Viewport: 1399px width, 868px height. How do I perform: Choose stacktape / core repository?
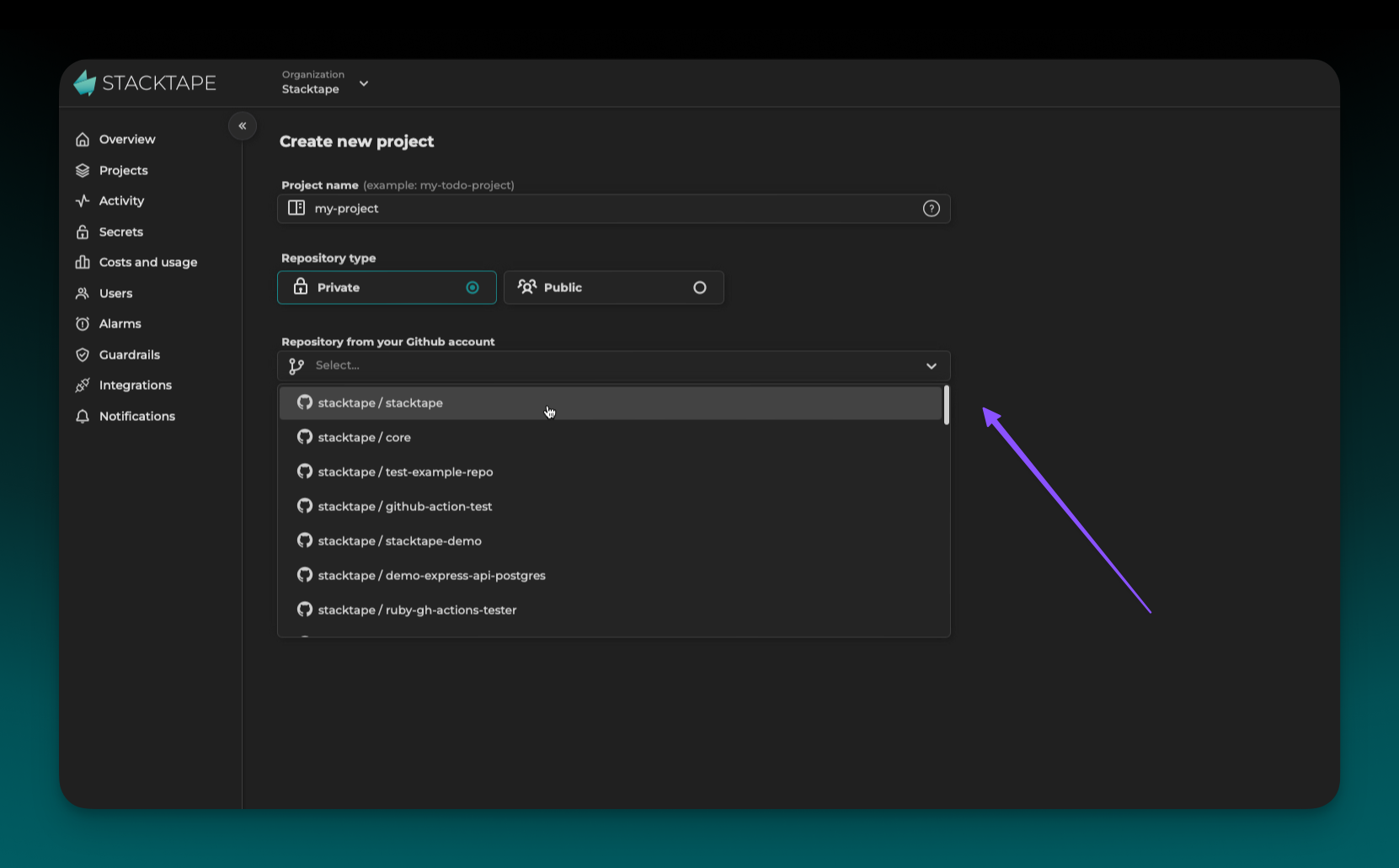[611, 437]
